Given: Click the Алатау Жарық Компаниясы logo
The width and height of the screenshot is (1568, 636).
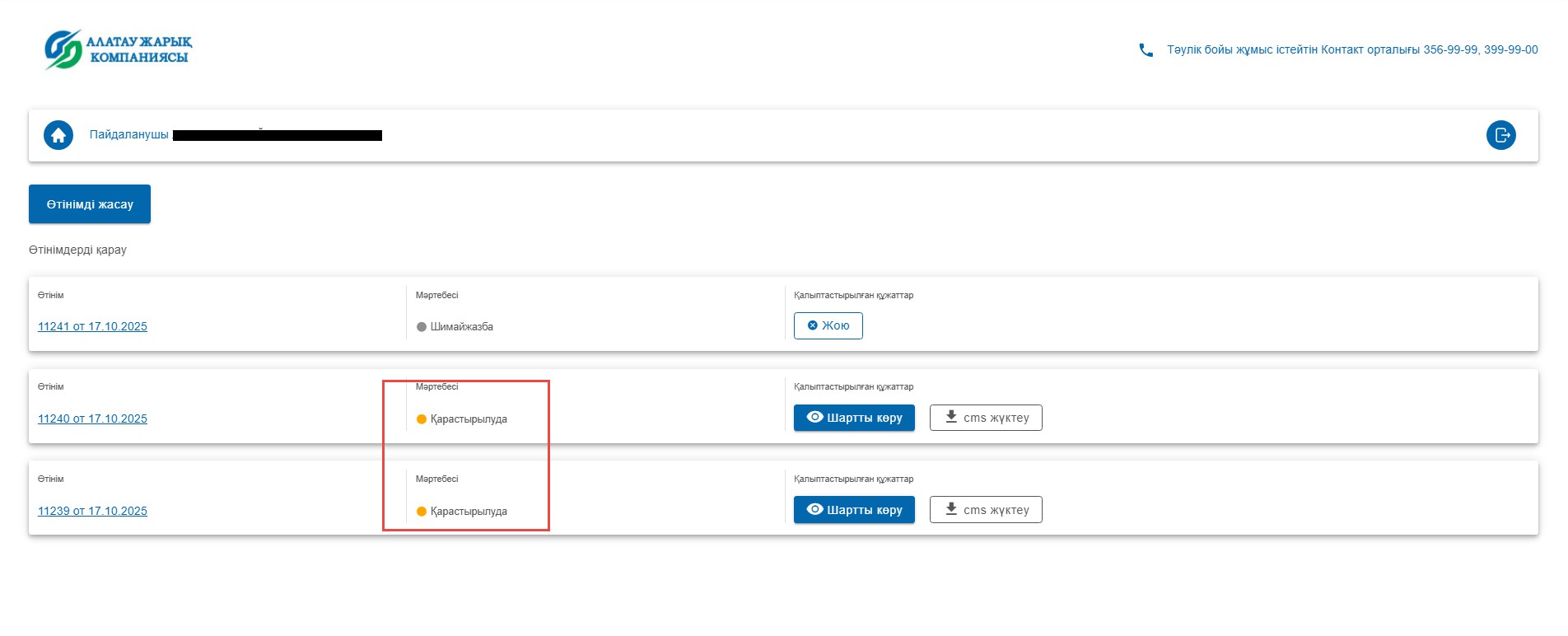Looking at the screenshot, I should point(119,49).
